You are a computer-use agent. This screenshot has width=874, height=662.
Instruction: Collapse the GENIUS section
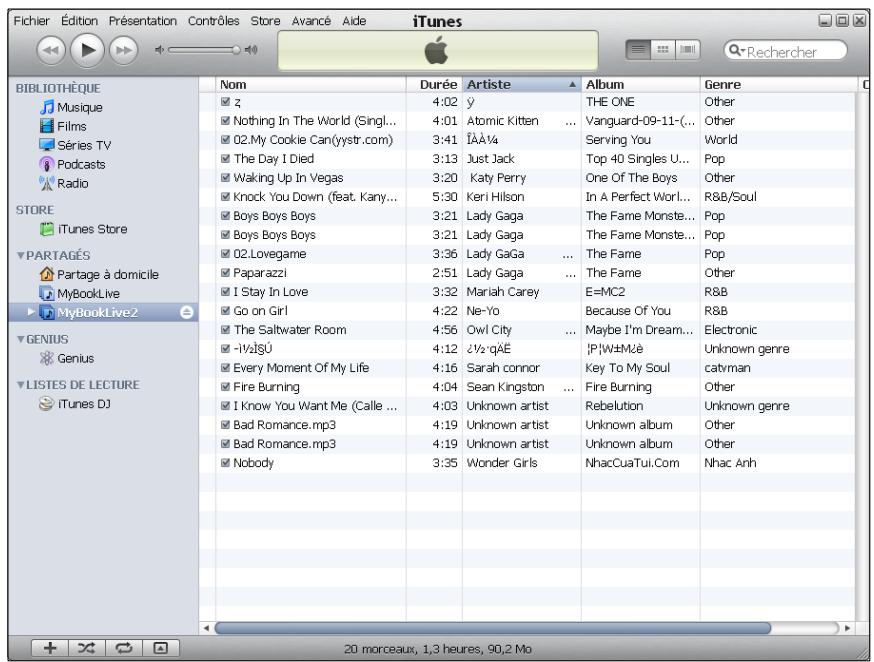tap(21, 339)
